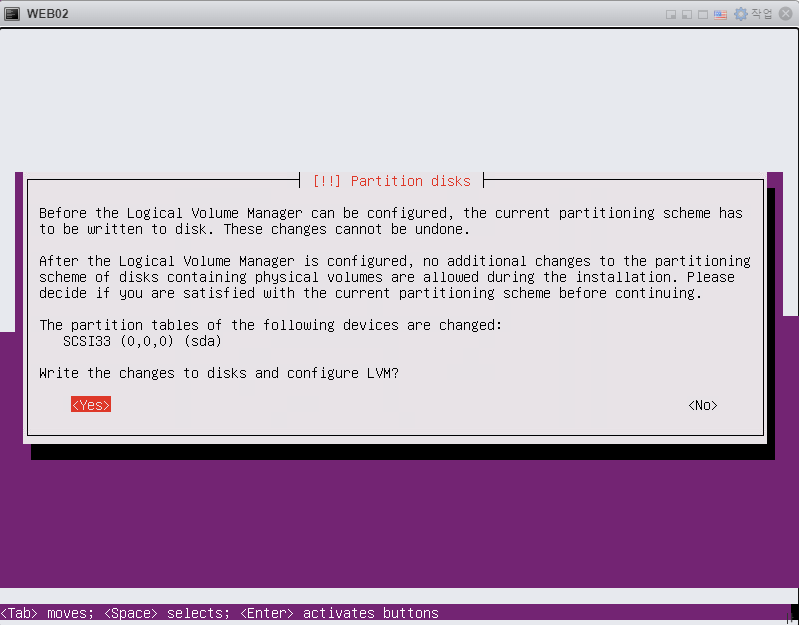Click the 'After the Logical Volume Manager is configured' paragraph

pyautogui.click(x=395, y=277)
